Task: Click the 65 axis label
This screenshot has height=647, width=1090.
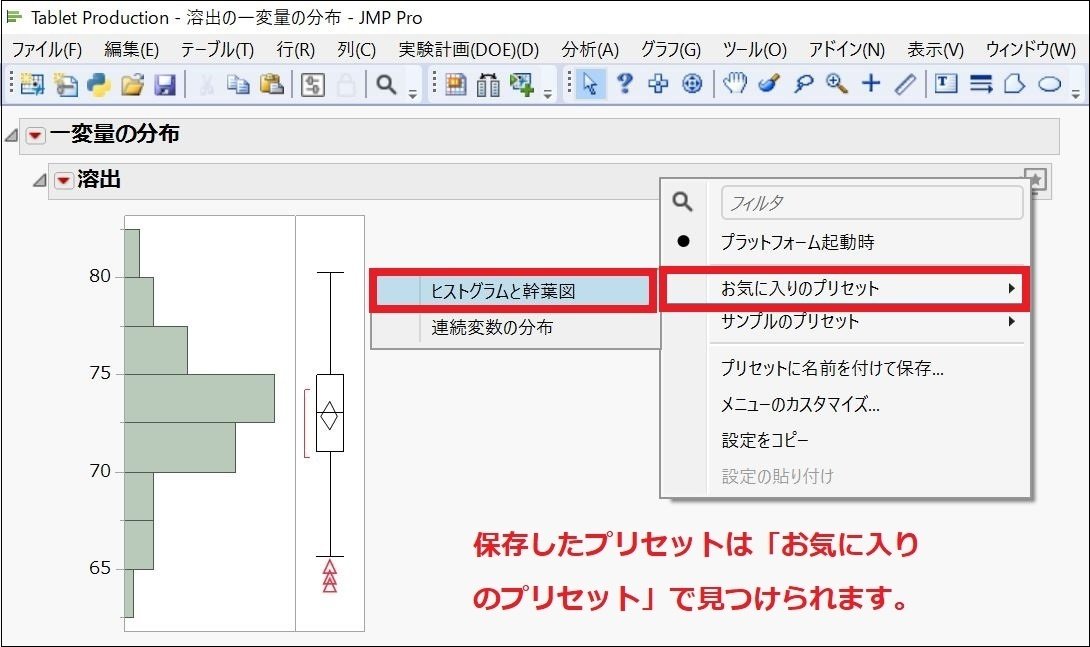Action: 100,568
